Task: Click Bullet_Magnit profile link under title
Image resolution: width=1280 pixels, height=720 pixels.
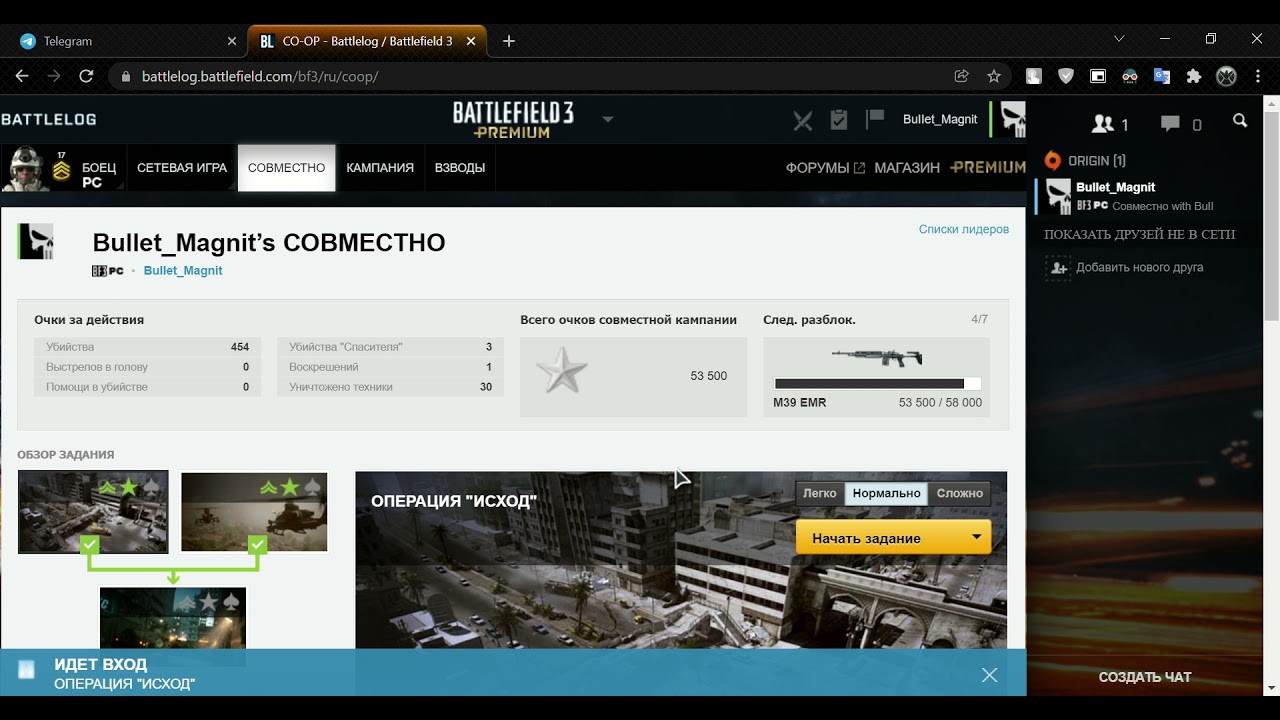Action: (x=183, y=271)
